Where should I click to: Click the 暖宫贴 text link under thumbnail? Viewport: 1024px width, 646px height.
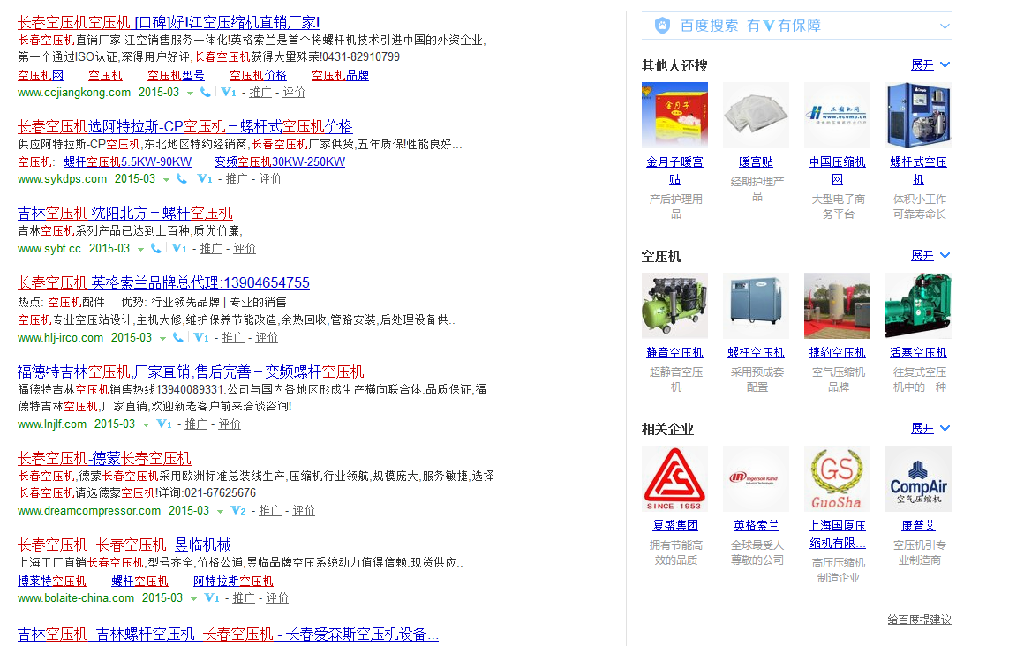[756, 162]
